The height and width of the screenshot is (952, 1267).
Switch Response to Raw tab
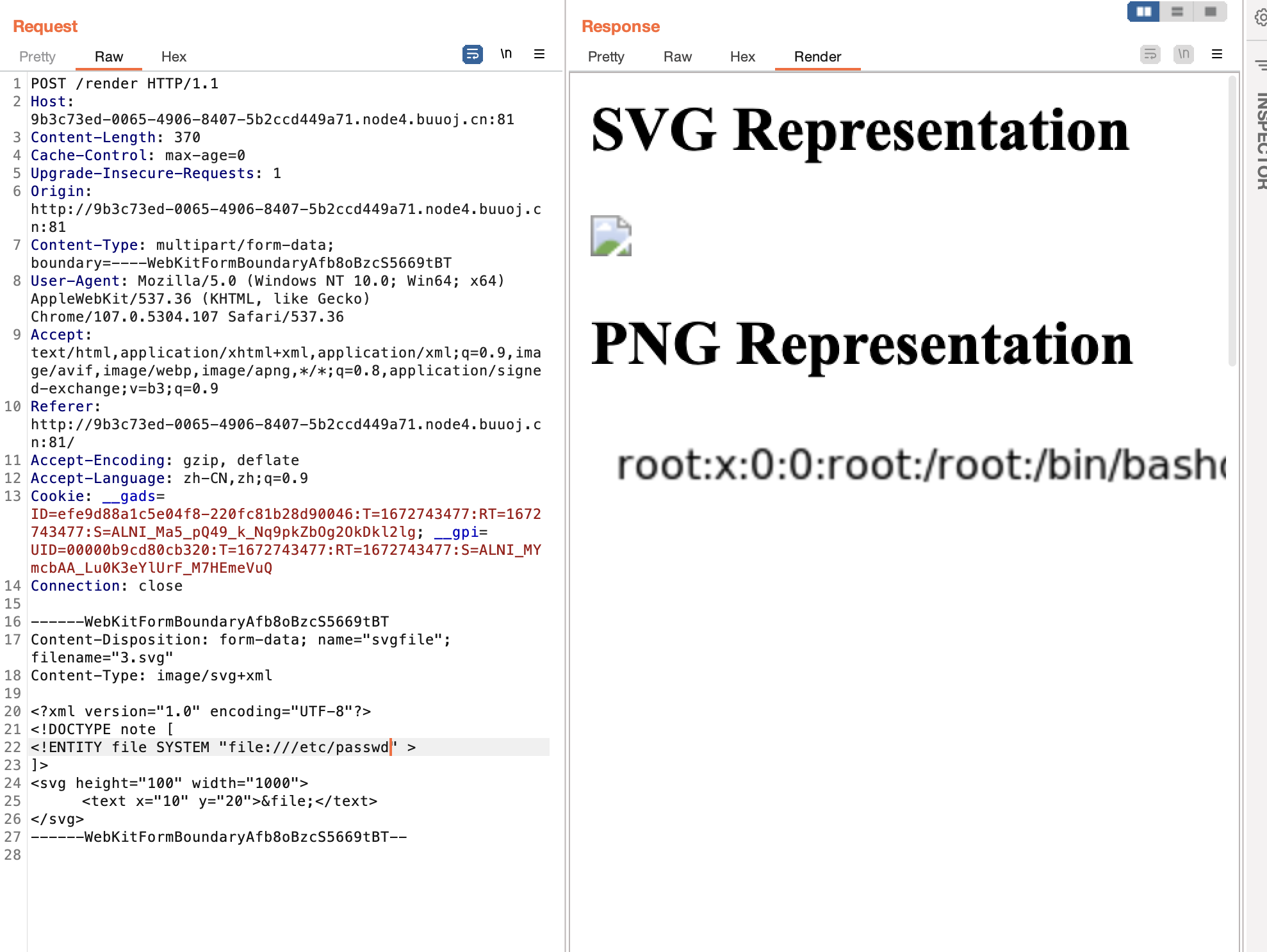[x=678, y=56]
